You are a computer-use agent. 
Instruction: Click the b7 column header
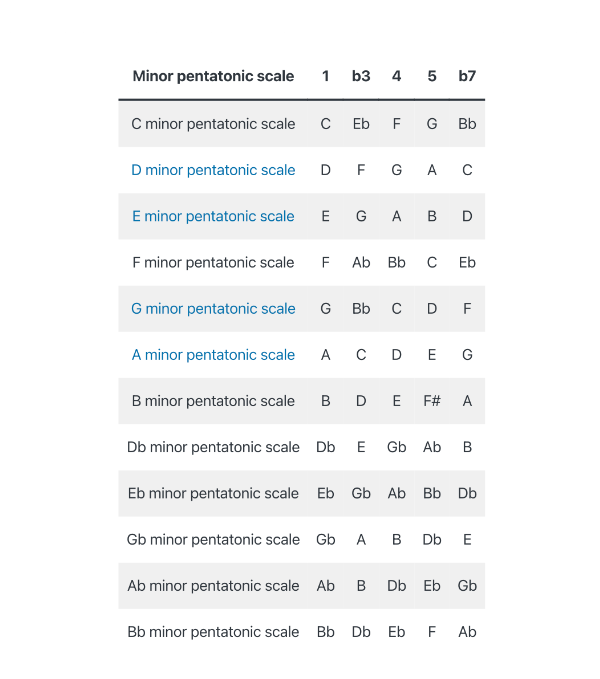[467, 76]
